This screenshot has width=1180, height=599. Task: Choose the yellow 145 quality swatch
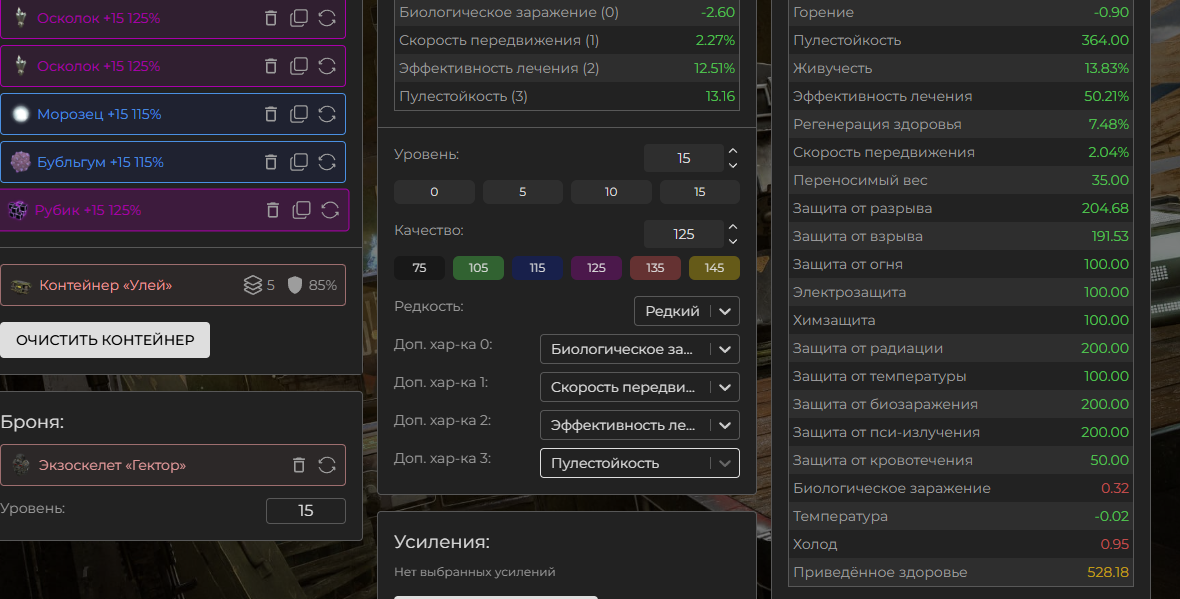coord(714,268)
